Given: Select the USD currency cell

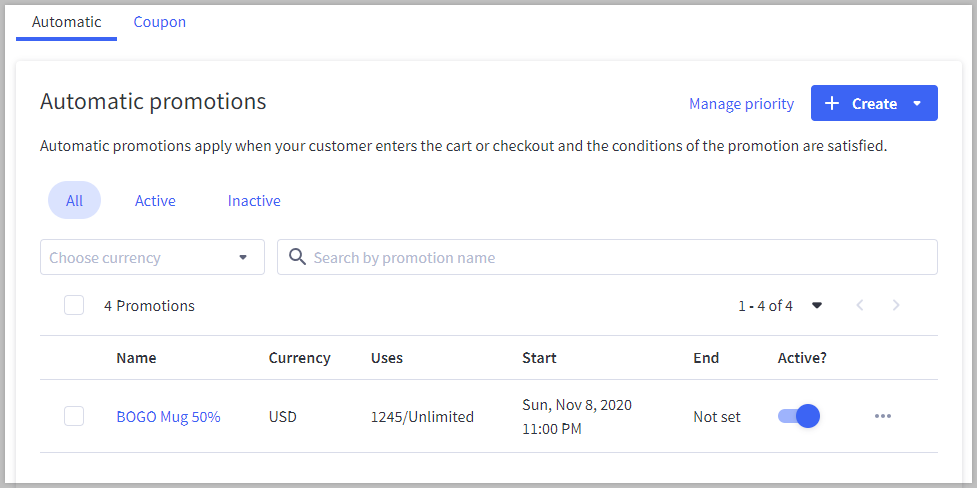Looking at the screenshot, I should pyautogui.click(x=283, y=417).
